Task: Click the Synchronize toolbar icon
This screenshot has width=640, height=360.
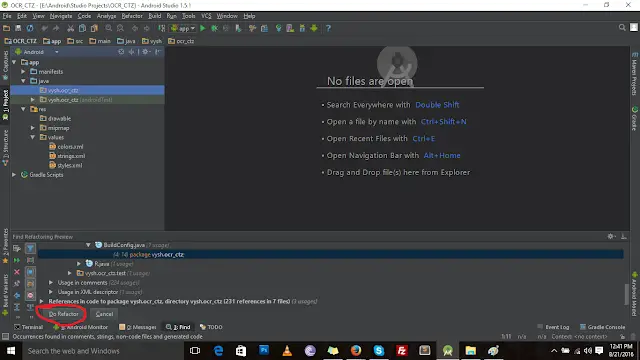Action: 30,28
